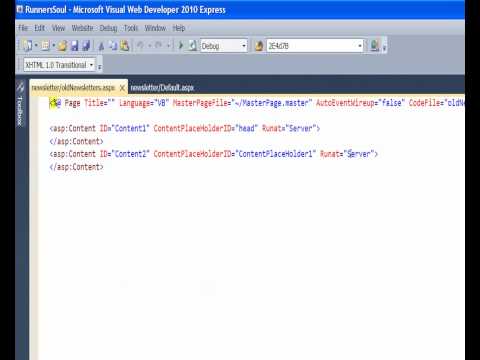Click the asp:Content ID="Content1" line

pos(185,128)
